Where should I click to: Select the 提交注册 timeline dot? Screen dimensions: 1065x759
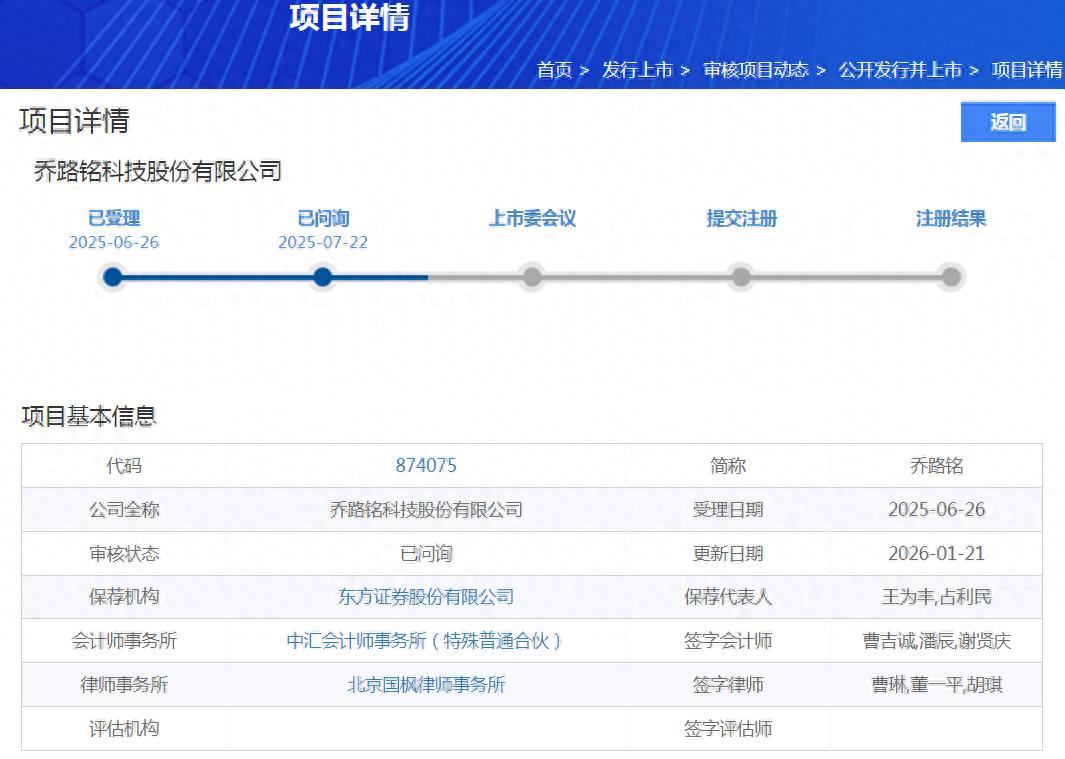click(741, 277)
